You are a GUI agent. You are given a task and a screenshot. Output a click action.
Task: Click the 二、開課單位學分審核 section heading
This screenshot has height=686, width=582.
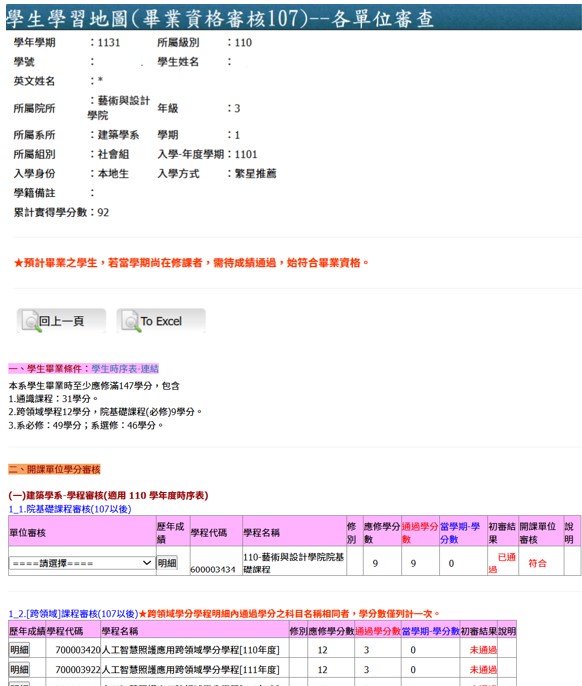54,469
